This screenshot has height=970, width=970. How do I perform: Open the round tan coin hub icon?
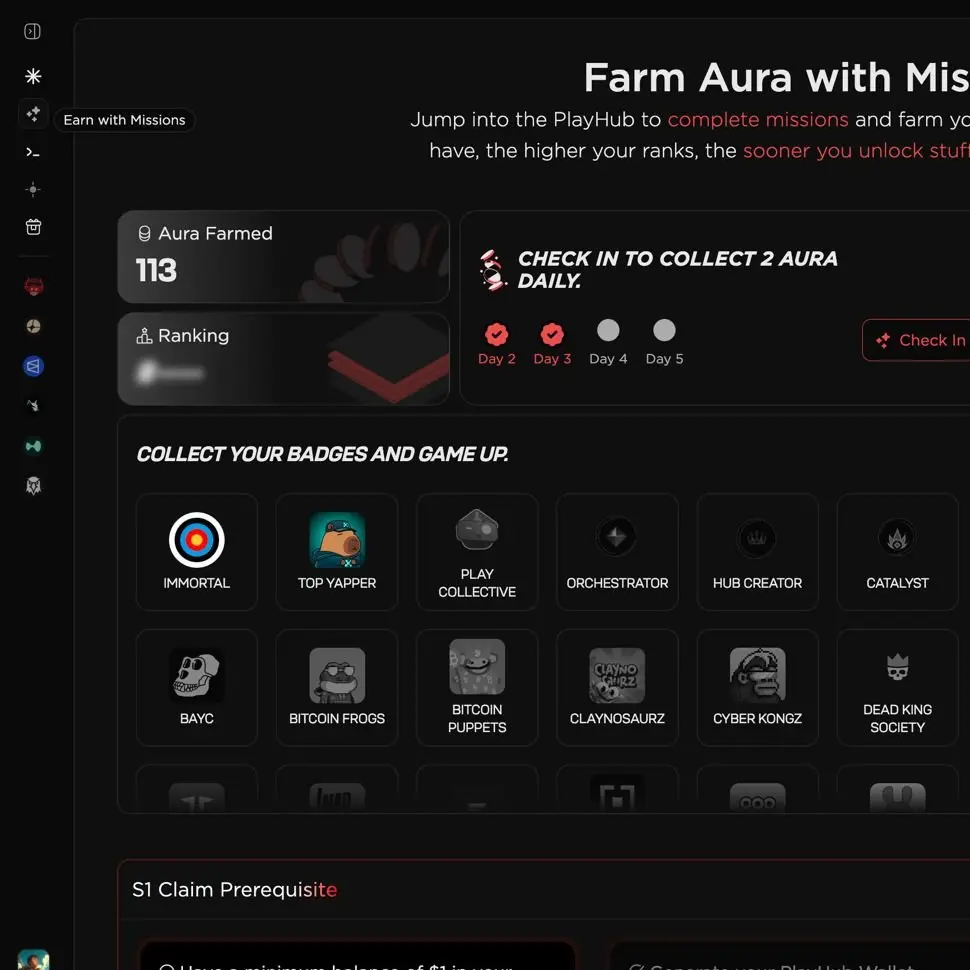(33, 326)
